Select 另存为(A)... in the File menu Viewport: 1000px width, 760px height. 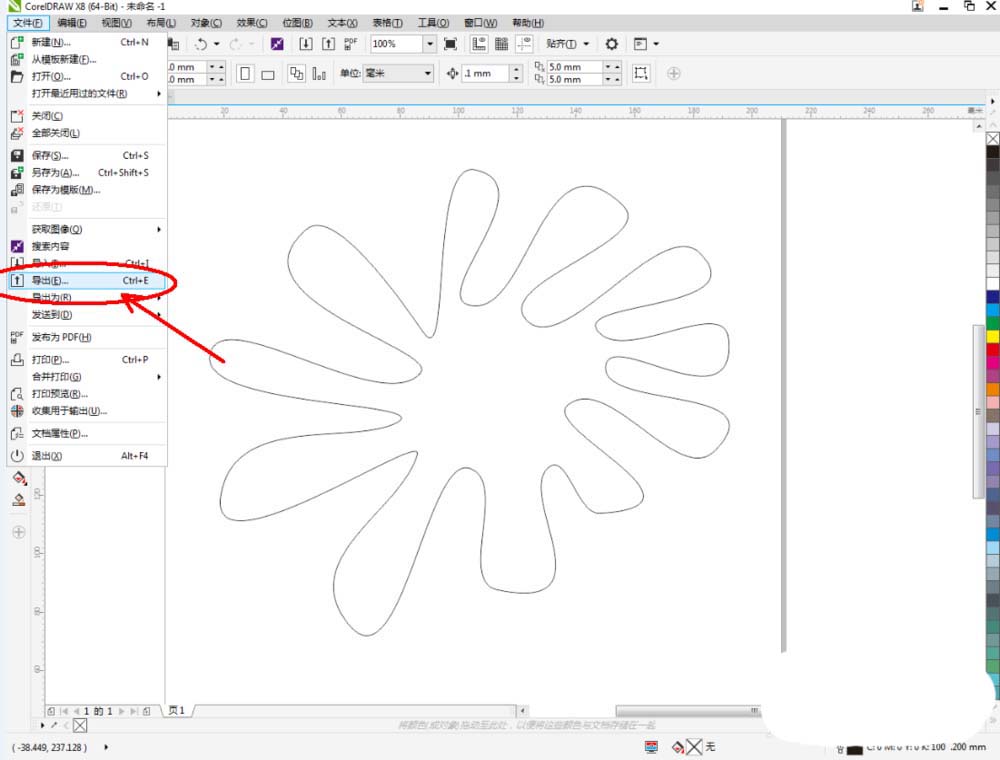pos(55,173)
